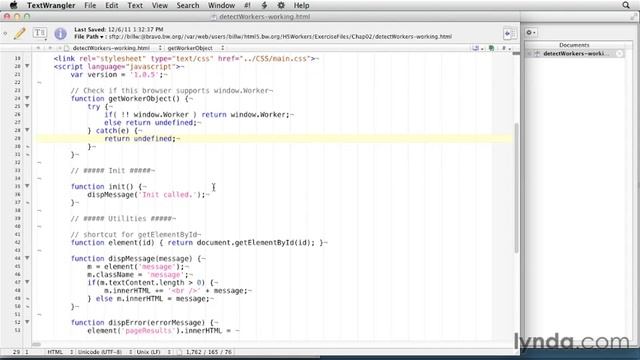Open the gear action menu in drawer
This screenshot has width=640, height=360.
pyautogui.click(x=531, y=33)
